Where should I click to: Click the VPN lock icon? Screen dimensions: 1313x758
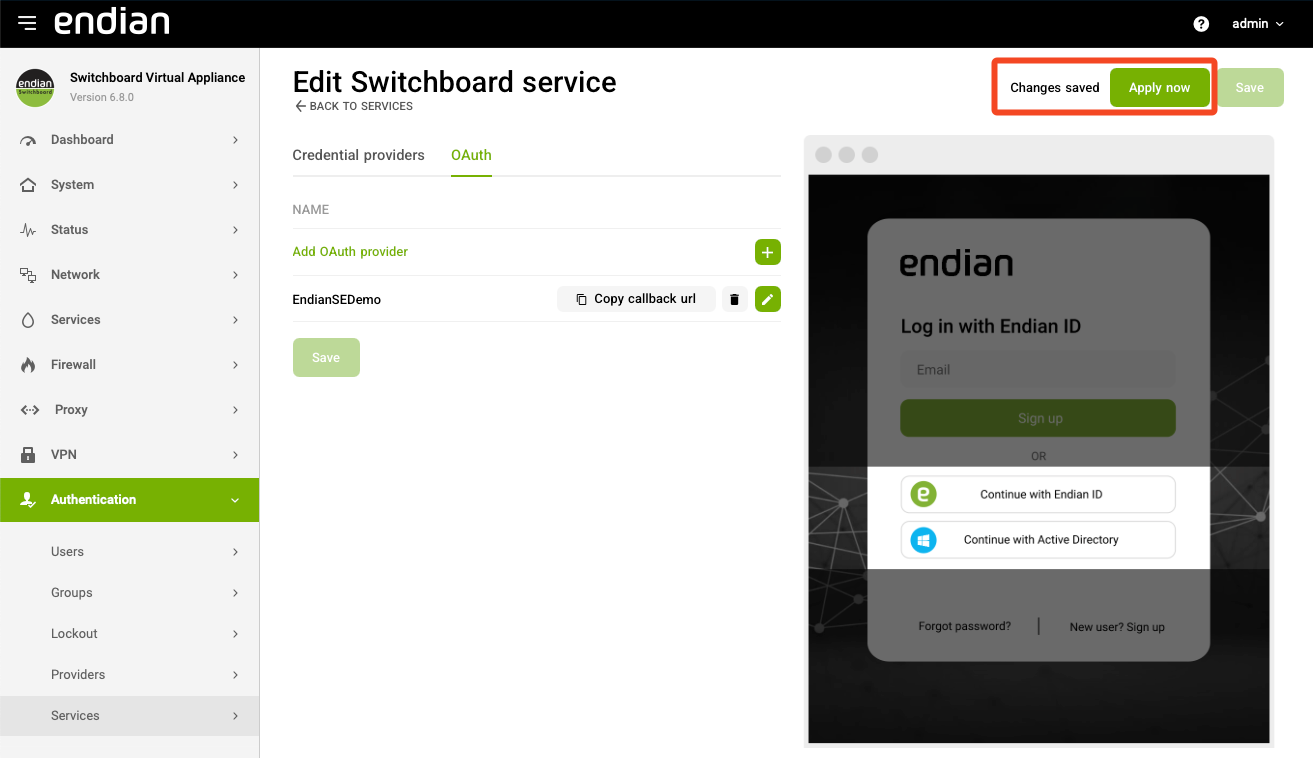click(x=28, y=455)
